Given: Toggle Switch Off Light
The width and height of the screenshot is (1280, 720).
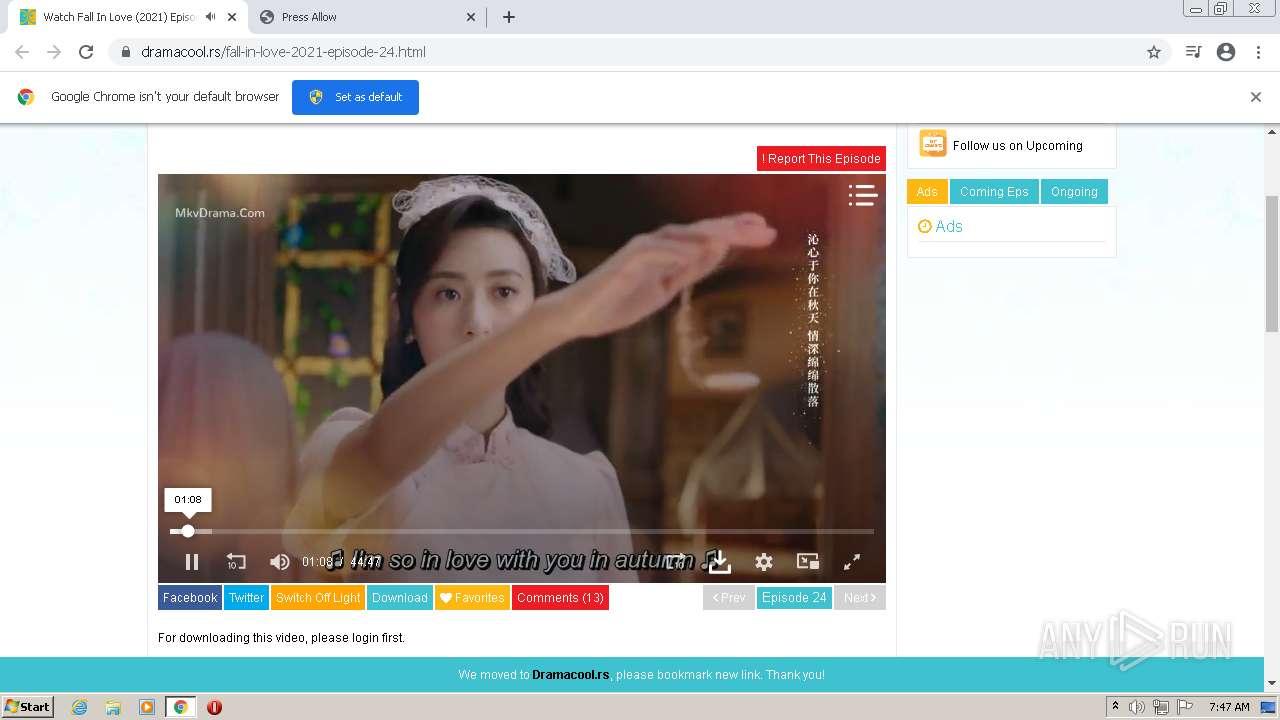Looking at the screenshot, I should (318, 598).
